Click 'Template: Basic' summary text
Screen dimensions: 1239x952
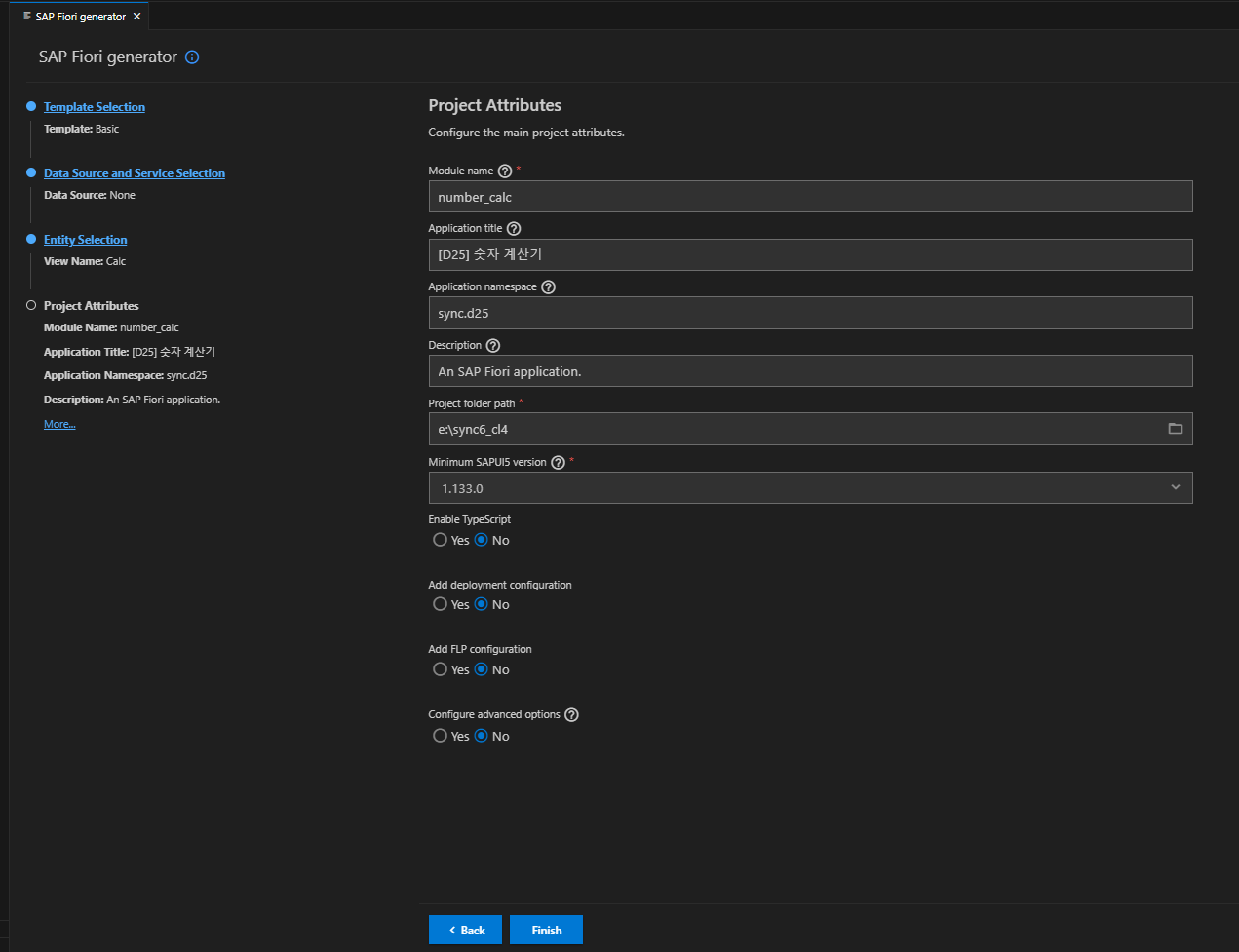(82, 129)
